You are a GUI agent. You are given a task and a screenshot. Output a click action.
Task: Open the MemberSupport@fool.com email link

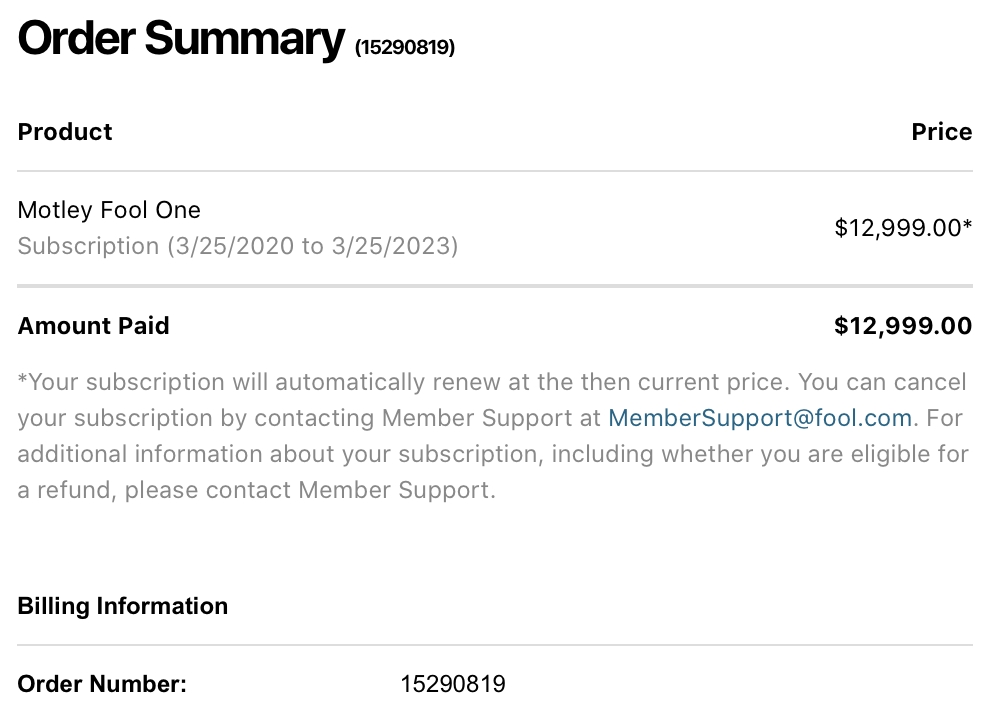coord(760,418)
